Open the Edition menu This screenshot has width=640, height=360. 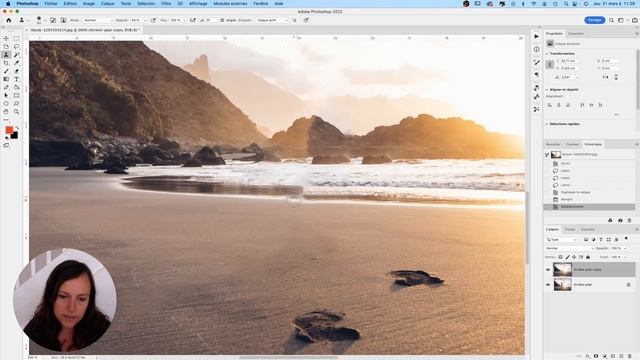tap(70, 4)
